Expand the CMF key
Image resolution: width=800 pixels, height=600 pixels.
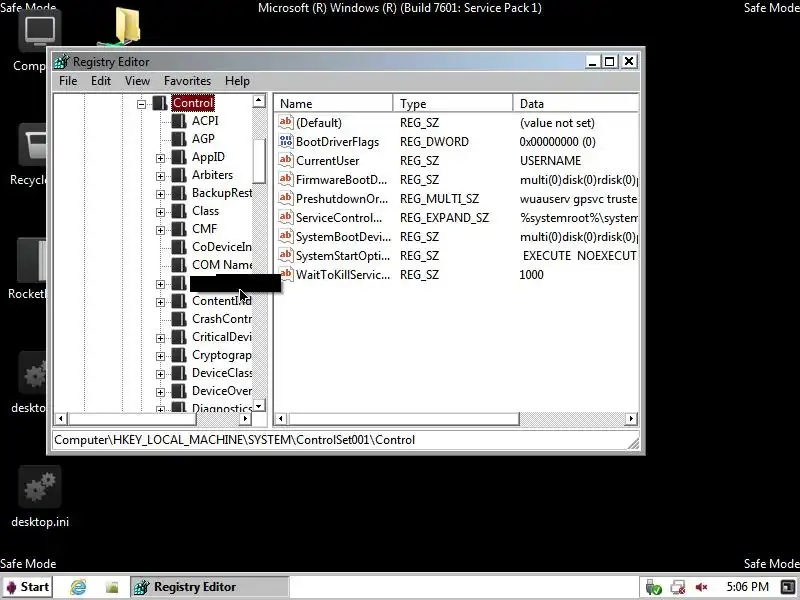click(160, 231)
